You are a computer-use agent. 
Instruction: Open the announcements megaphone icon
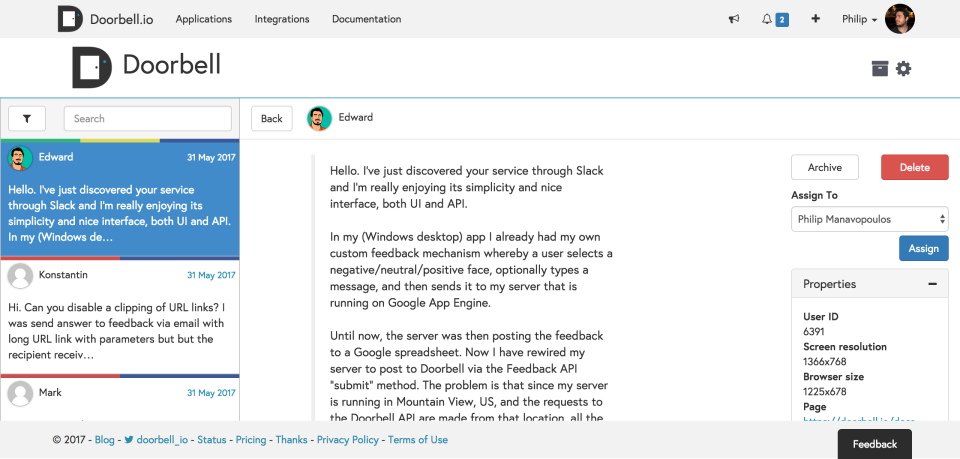coord(733,19)
